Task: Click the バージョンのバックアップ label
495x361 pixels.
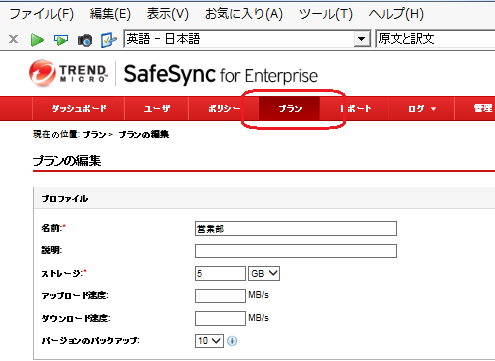Action: point(90,341)
